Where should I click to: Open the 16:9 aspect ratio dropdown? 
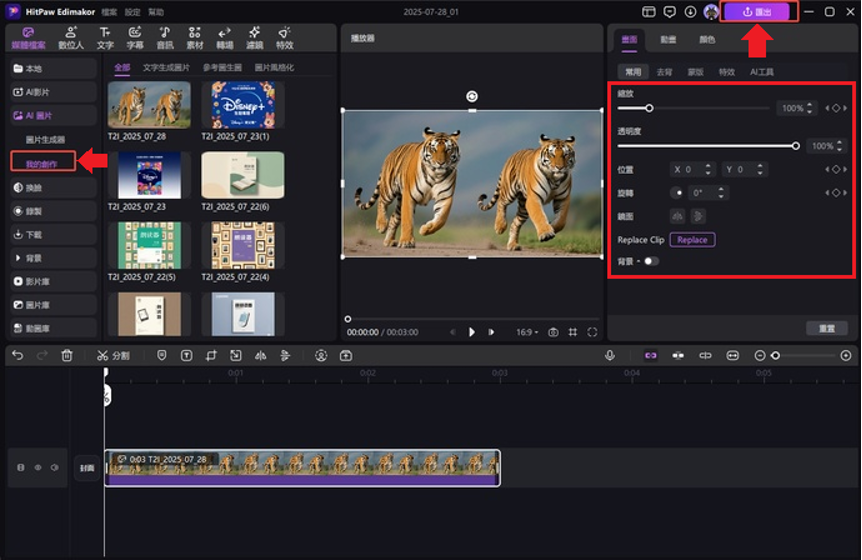click(x=527, y=332)
